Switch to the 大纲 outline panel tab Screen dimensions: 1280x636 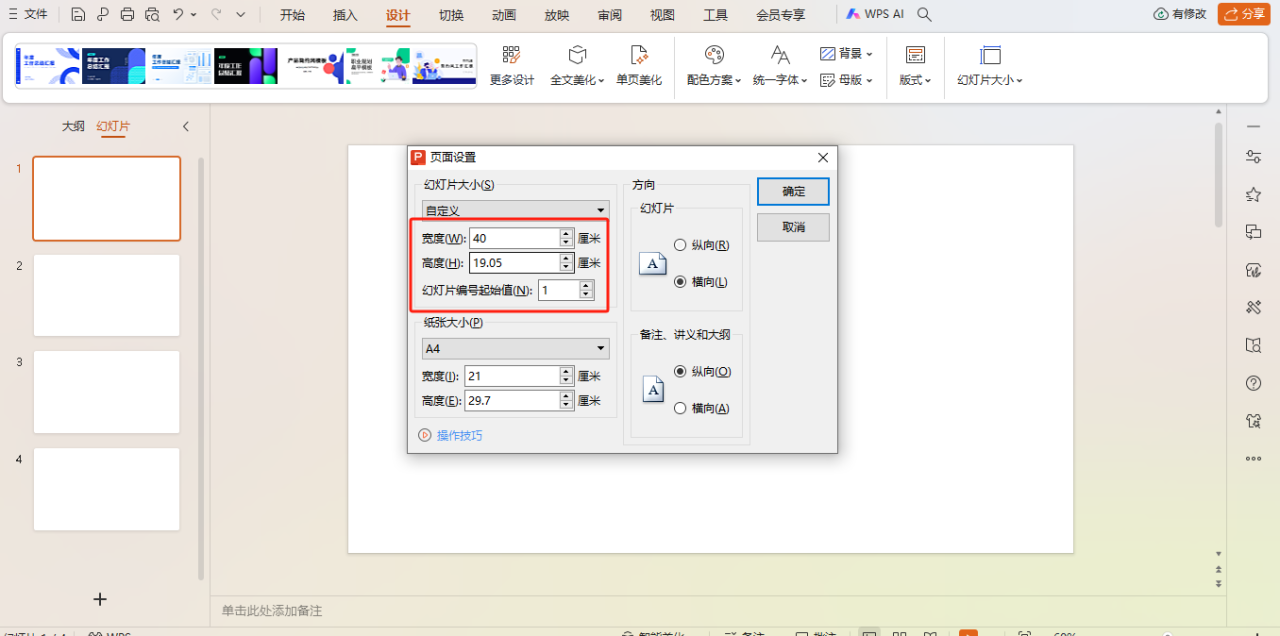(x=72, y=126)
